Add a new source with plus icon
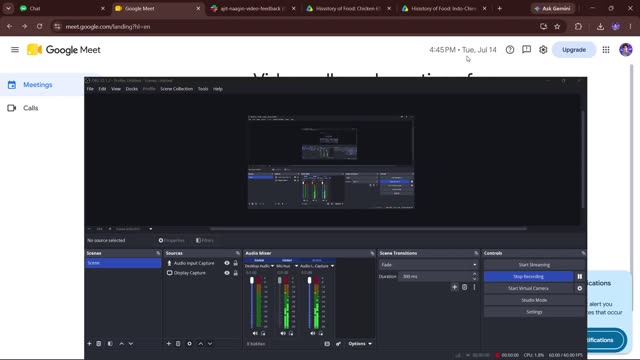 click(169, 344)
